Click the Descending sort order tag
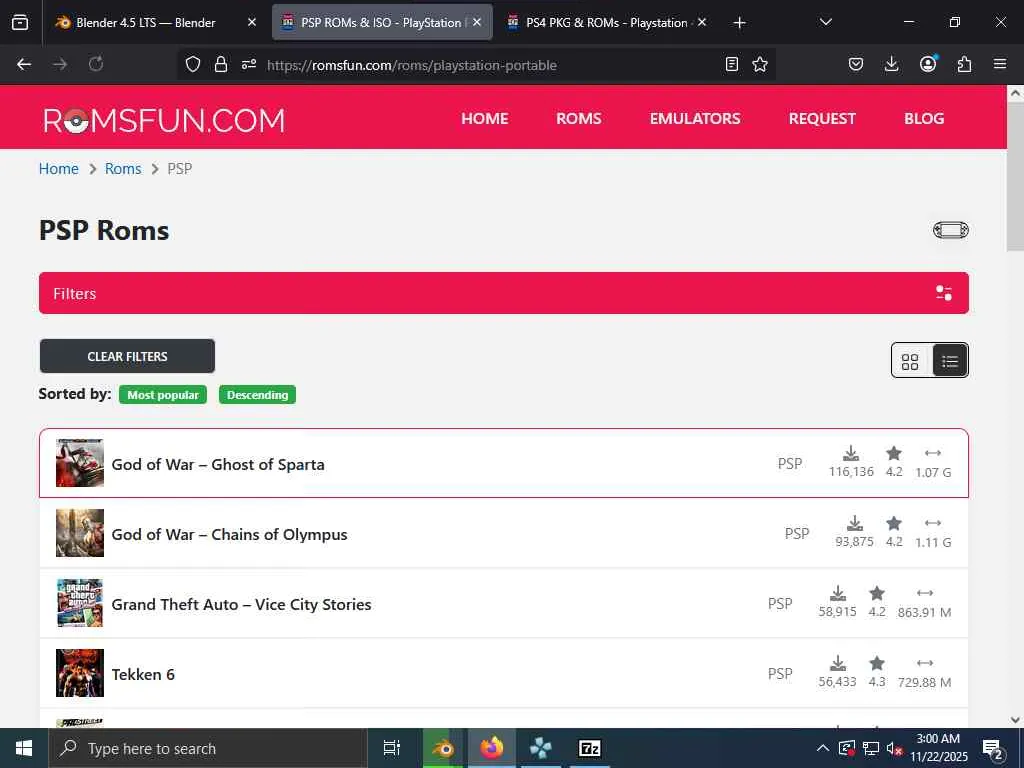 point(257,394)
